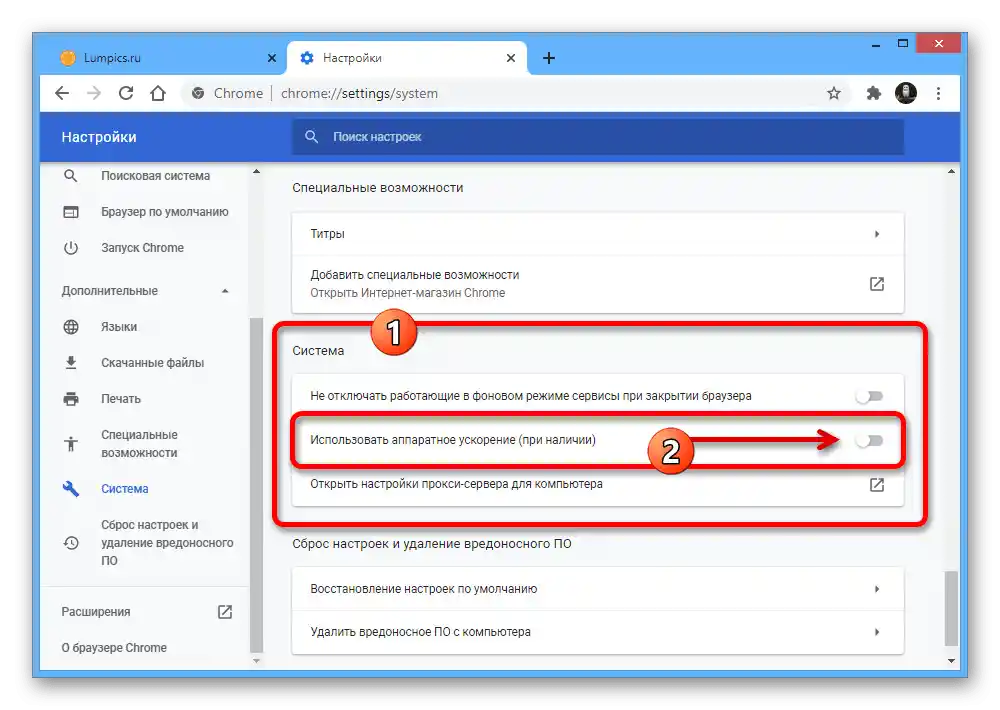Minimize the Chrome window
Viewport: 1000px width, 710px height.
pyautogui.click(x=876, y=44)
